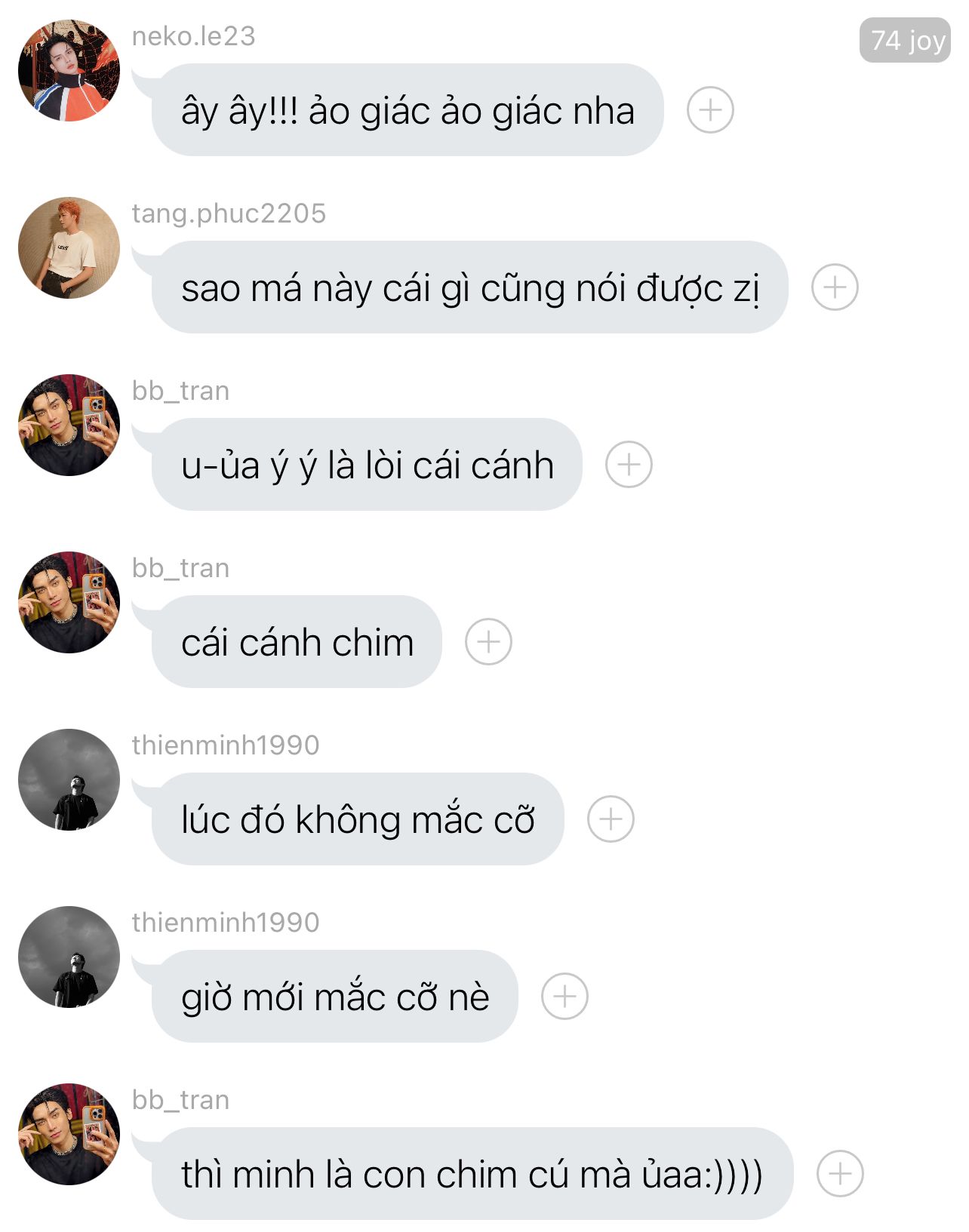Tap the plus next to "thì minh là con chim cú" message
This screenshot has width=969, height=1232.
pos(840,1174)
